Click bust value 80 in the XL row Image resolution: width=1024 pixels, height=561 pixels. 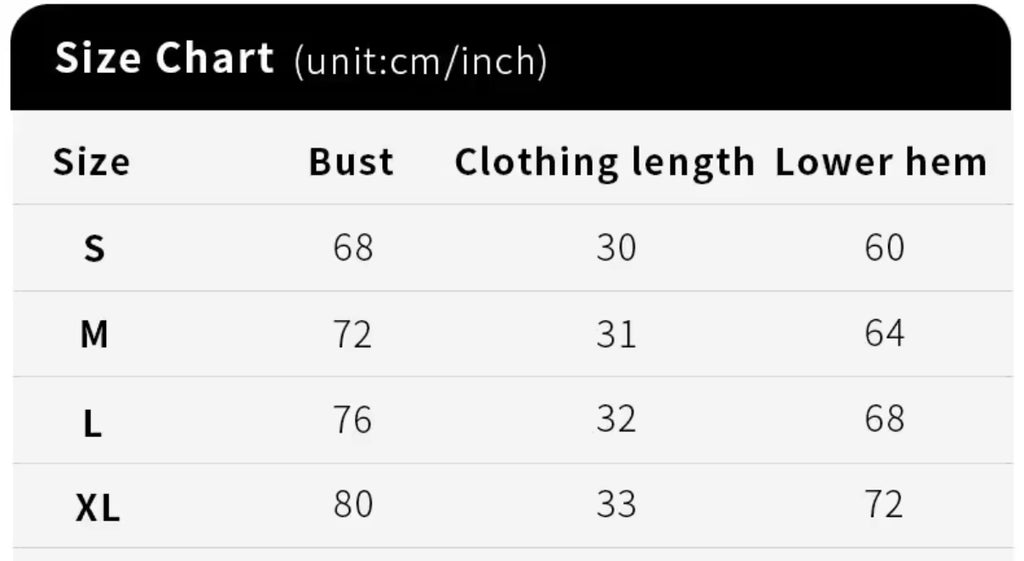[x=353, y=505]
